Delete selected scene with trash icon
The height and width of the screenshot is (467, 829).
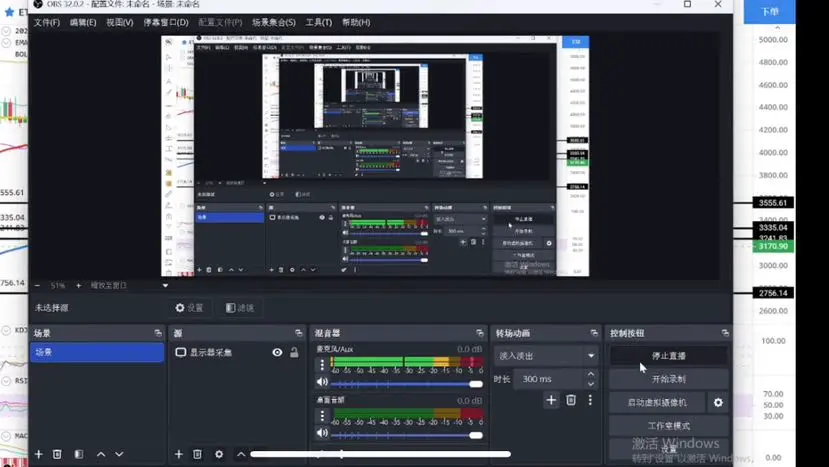point(57,454)
